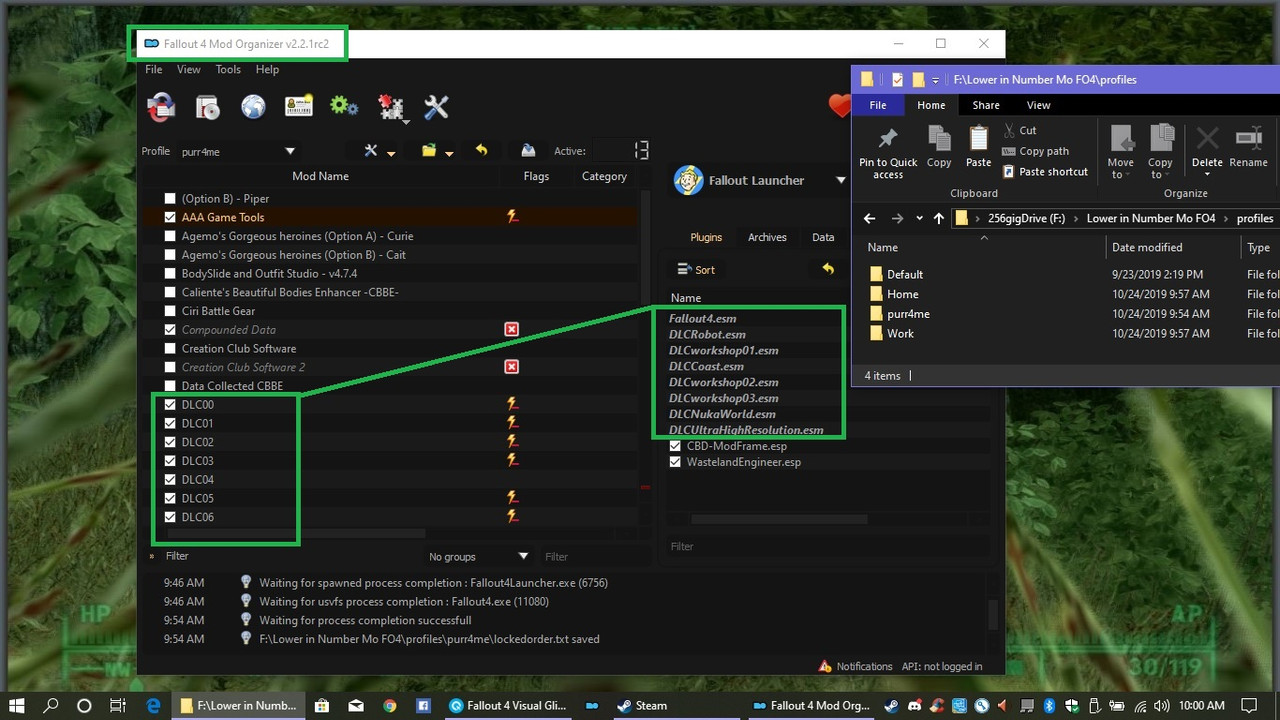Viewport: 1280px width, 720px height.
Task: Click the Notifications warning icon
Action: 825,666
